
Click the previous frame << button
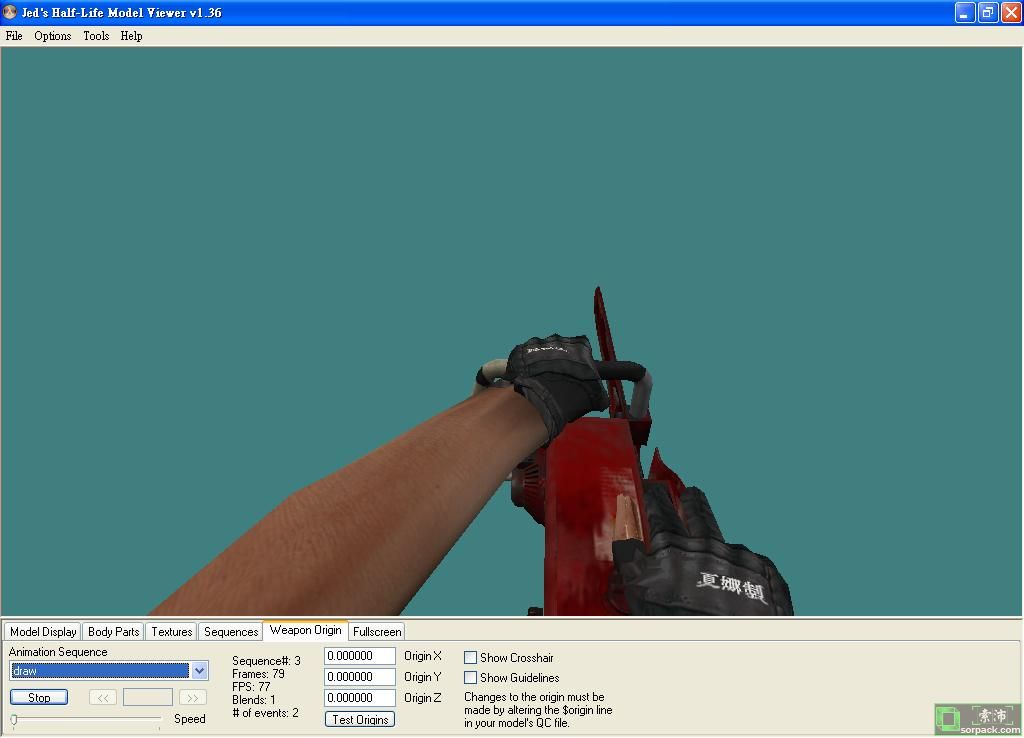point(102,697)
